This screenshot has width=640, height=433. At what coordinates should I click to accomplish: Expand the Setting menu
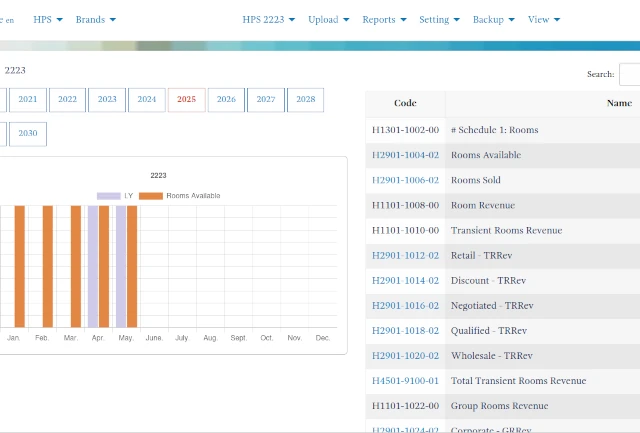click(x=439, y=19)
